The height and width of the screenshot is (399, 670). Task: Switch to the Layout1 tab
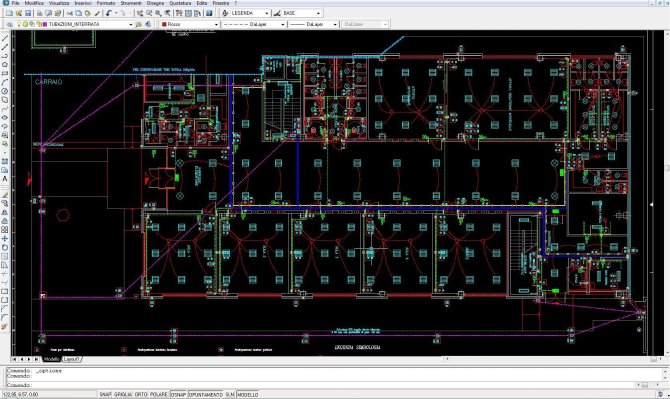[71, 360]
